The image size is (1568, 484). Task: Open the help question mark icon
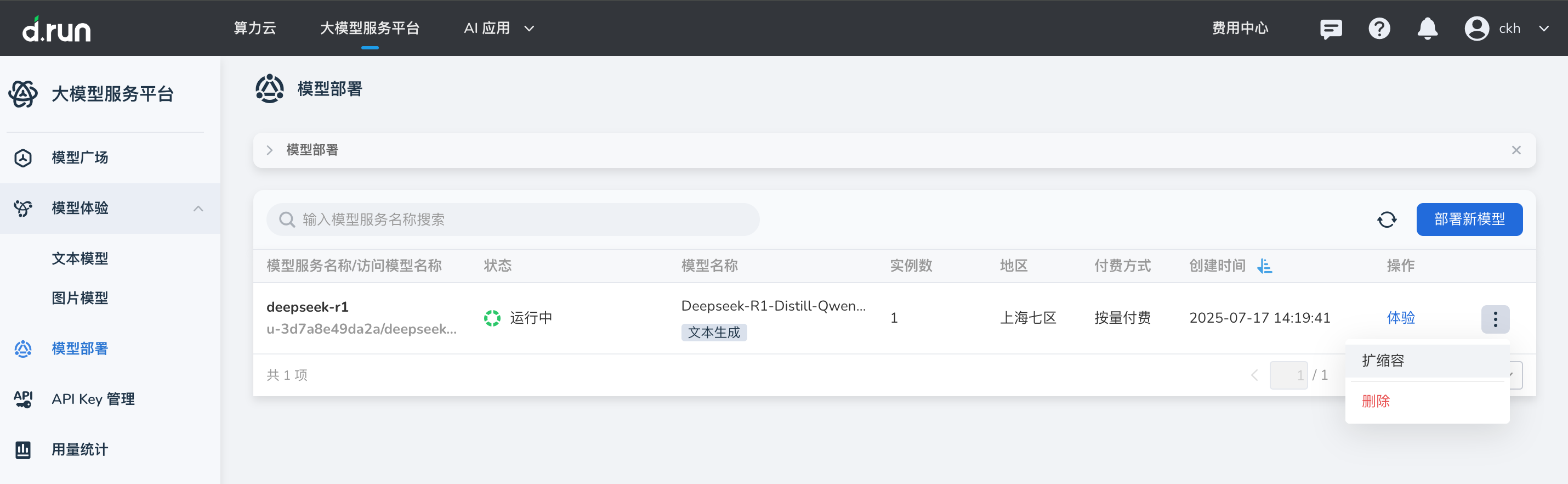coord(1379,29)
